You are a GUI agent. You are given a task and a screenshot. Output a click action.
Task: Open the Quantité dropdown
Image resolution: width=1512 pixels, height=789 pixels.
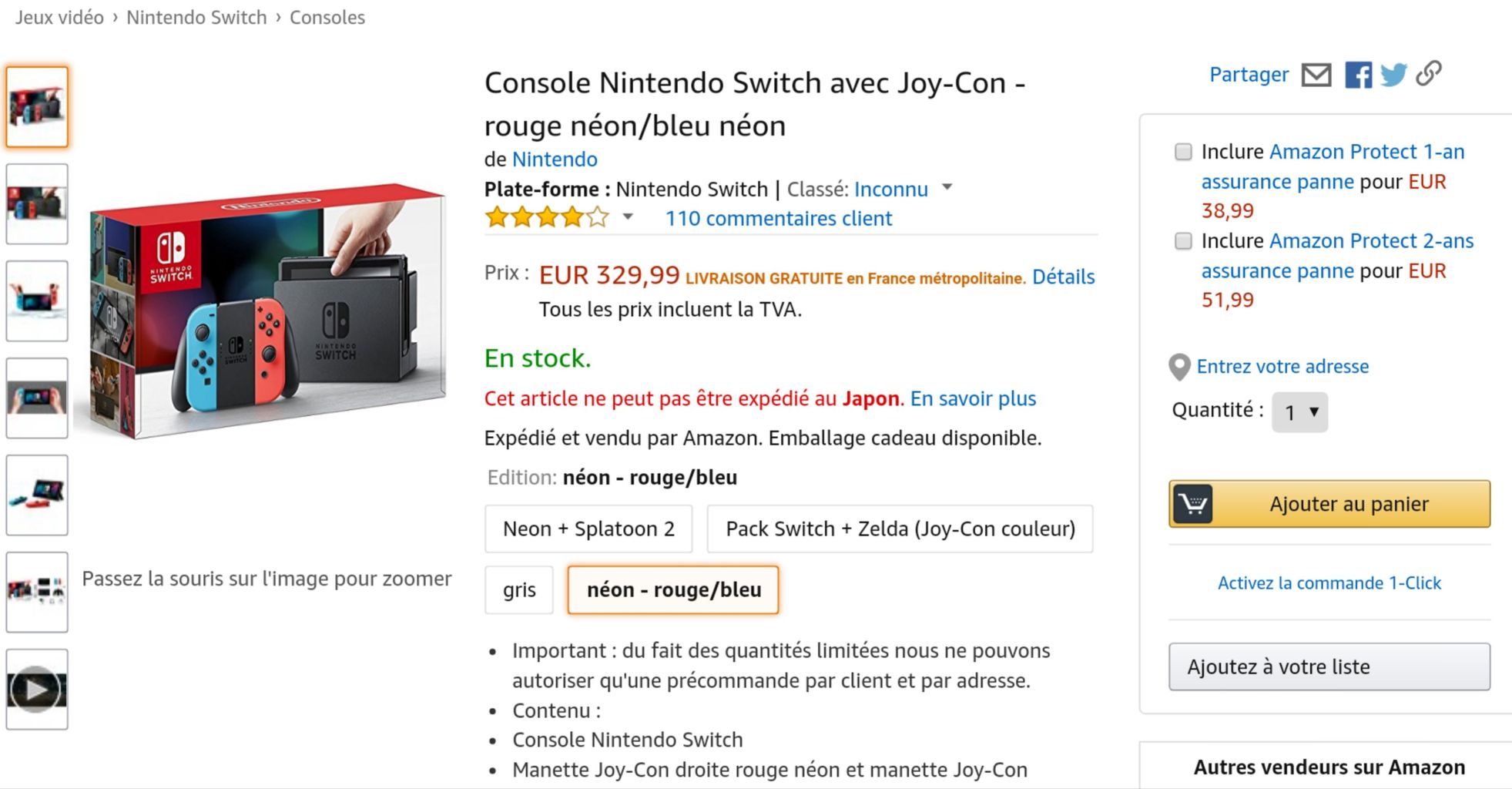(x=1299, y=412)
